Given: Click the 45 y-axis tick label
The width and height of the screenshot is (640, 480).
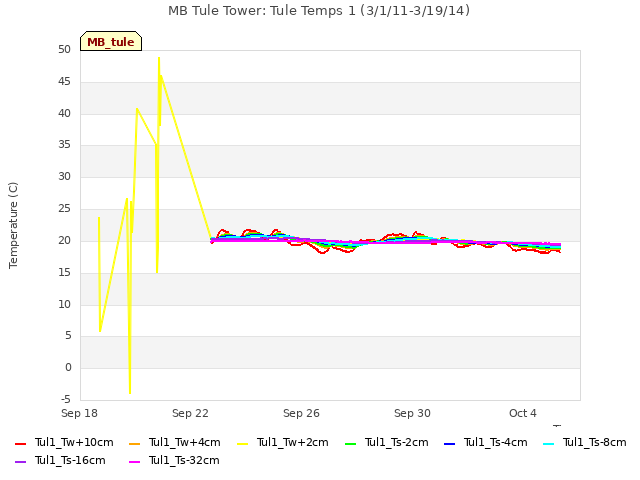Looking at the screenshot, I should (x=64, y=81).
